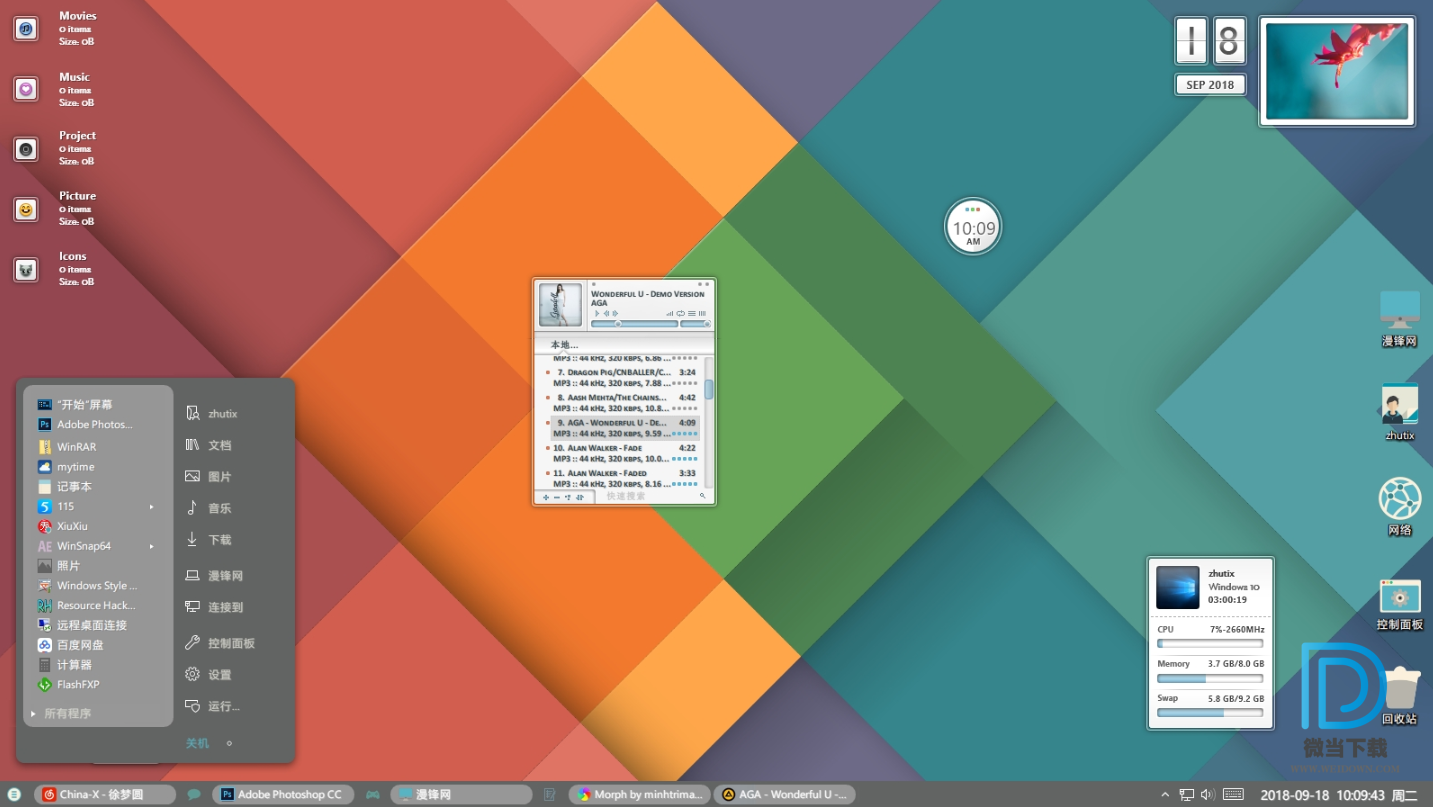Switch to China-X - 徐梦圆 taskbar item
This screenshot has height=807, width=1433.
tap(105, 794)
